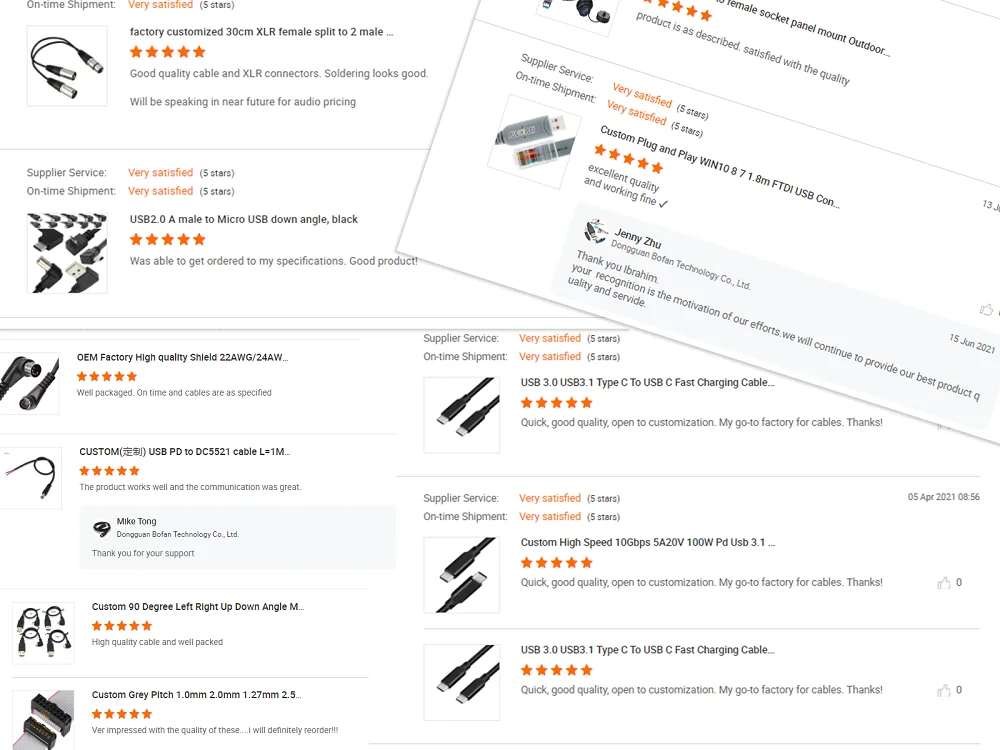Open 'OEM Factory High quality Shield 22AWG/24AW' title
This screenshot has width=1000, height=750.
point(182,357)
